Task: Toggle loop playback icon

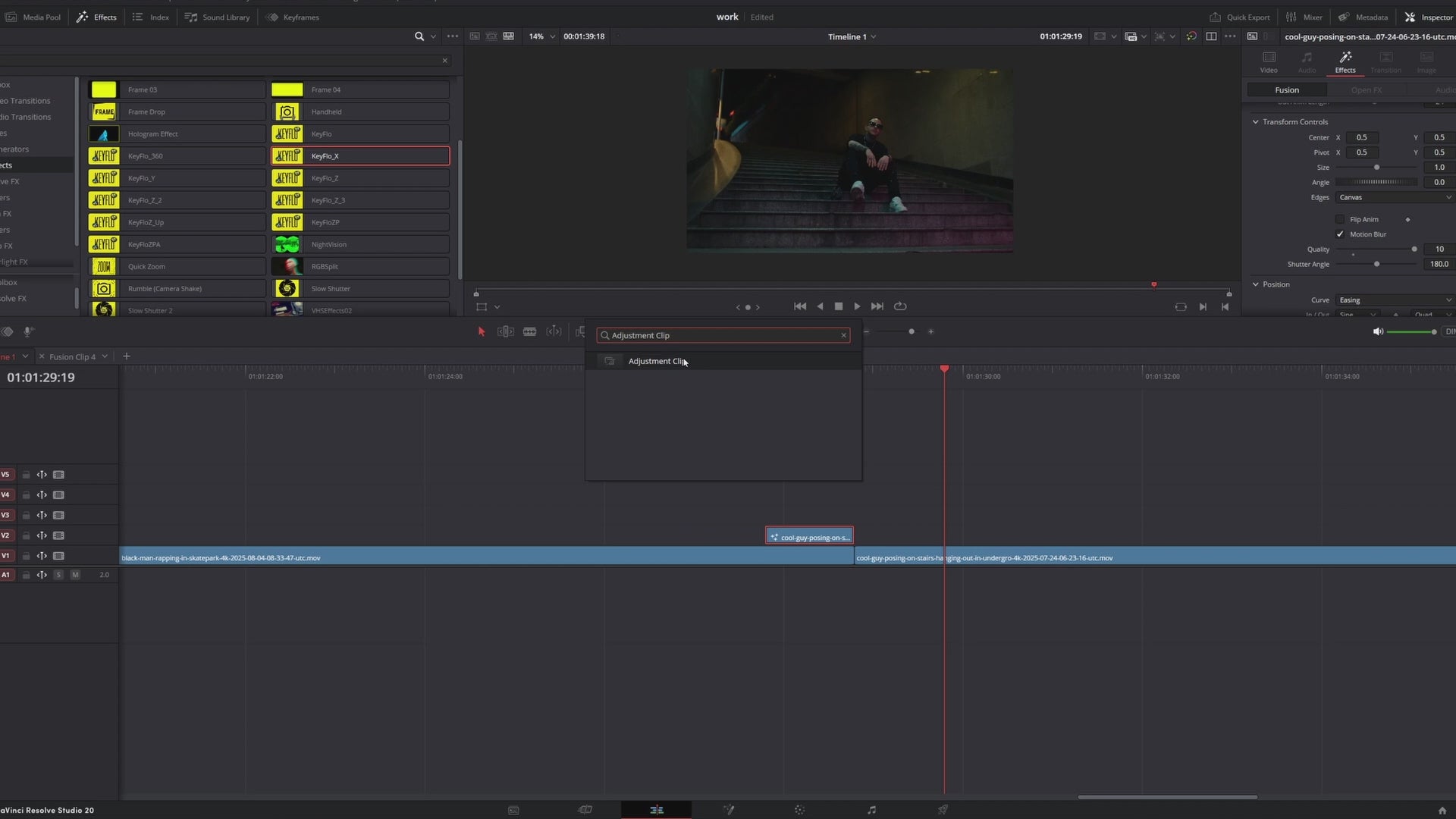Action: (900, 306)
